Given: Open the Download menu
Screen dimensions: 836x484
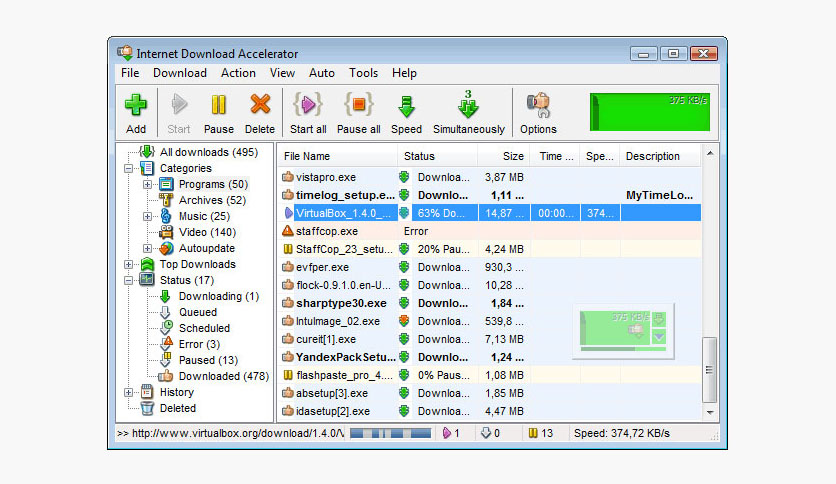Looking at the screenshot, I should click(x=180, y=73).
